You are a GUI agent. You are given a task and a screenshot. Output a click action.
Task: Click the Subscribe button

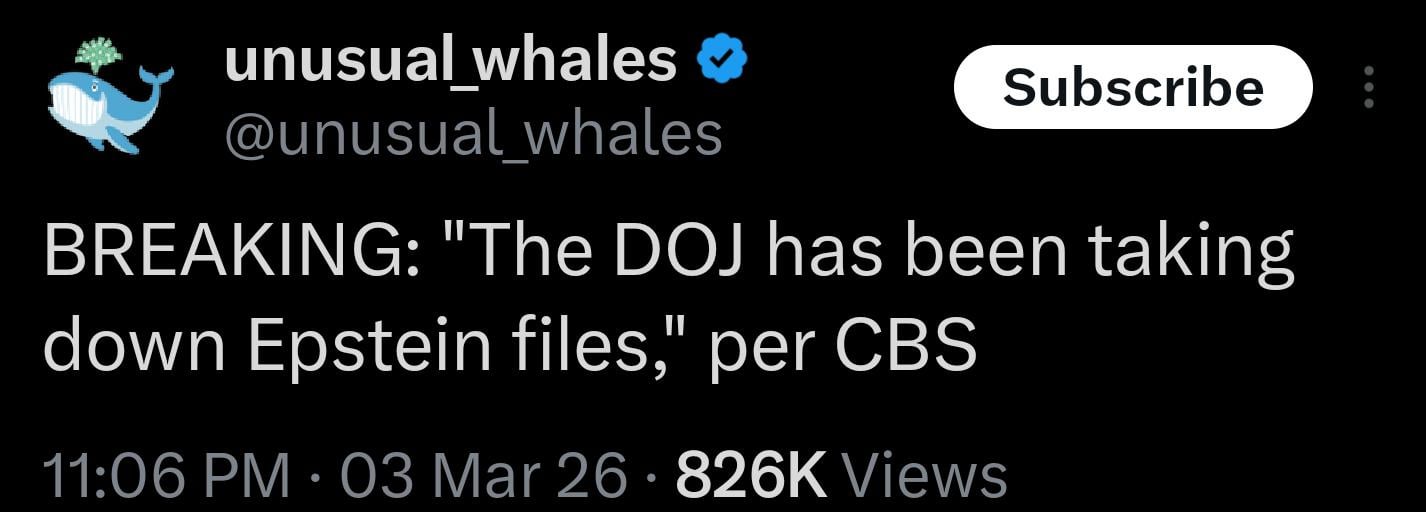1132,88
